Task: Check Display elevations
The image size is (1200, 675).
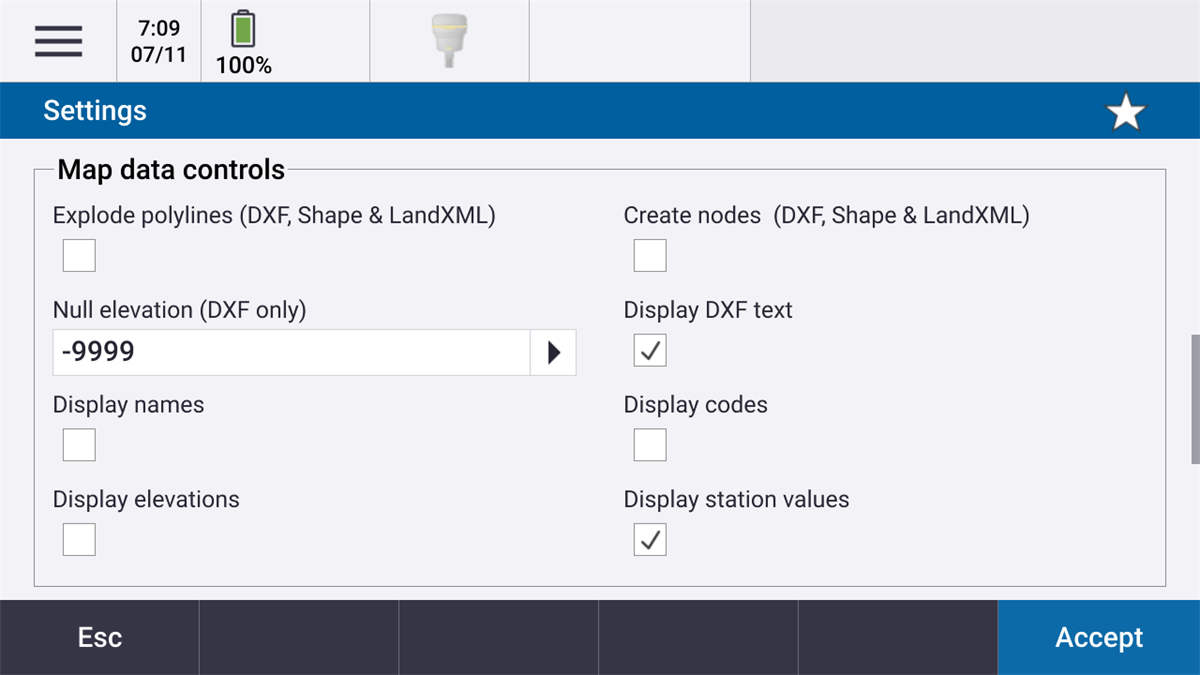Action: (78, 539)
